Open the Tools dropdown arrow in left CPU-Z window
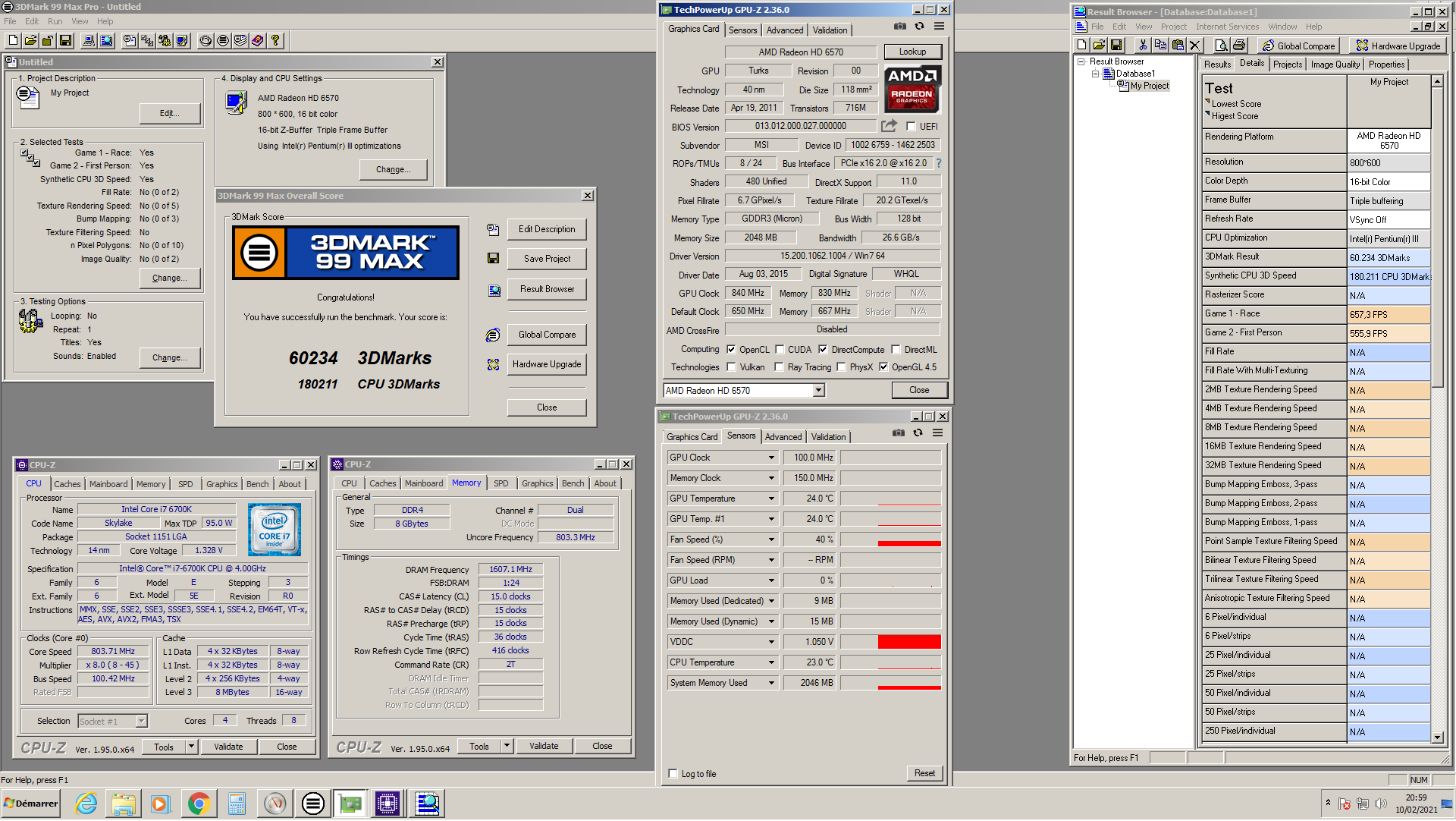The image size is (1456, 821). [191, 747]
